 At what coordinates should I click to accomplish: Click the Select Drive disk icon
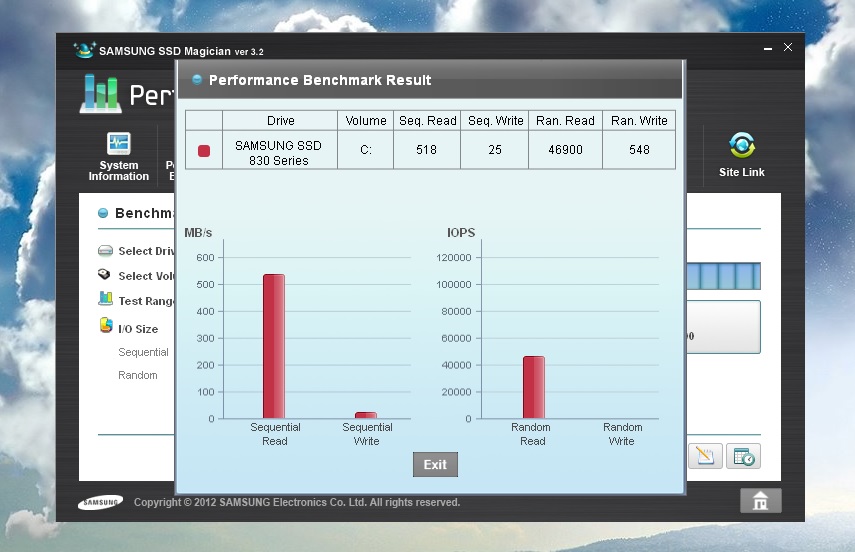[x=105, y=251]
